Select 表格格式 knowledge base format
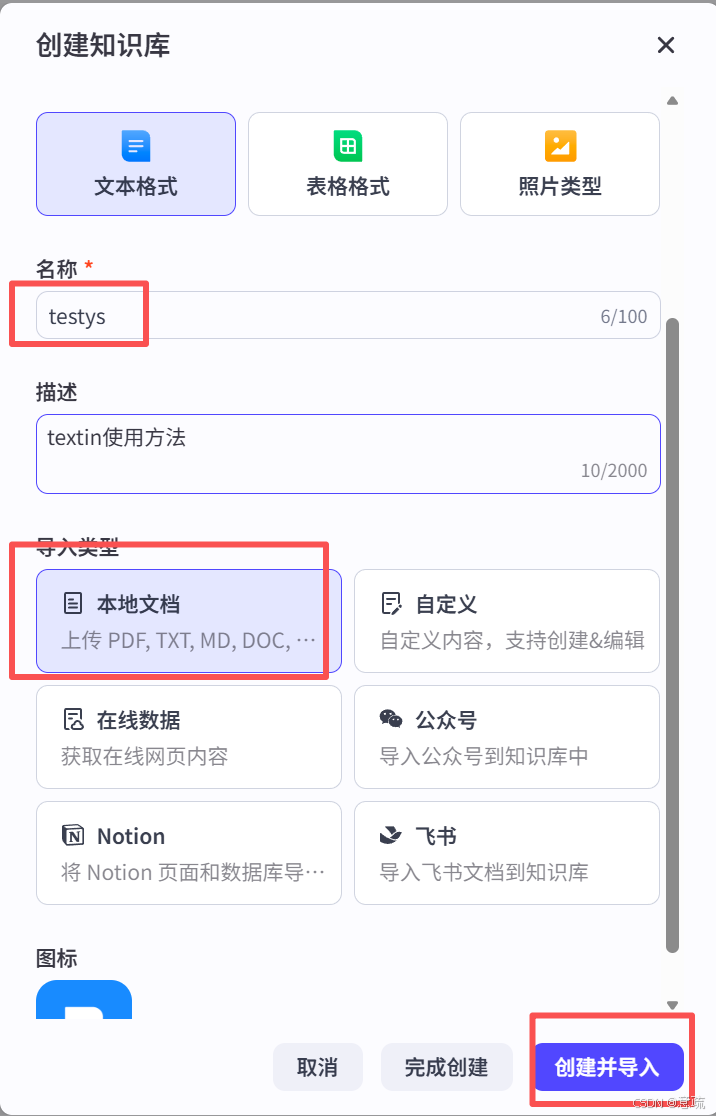This screenshot has height=1116, width=716. pyautogui.click(x=348, y=164)
